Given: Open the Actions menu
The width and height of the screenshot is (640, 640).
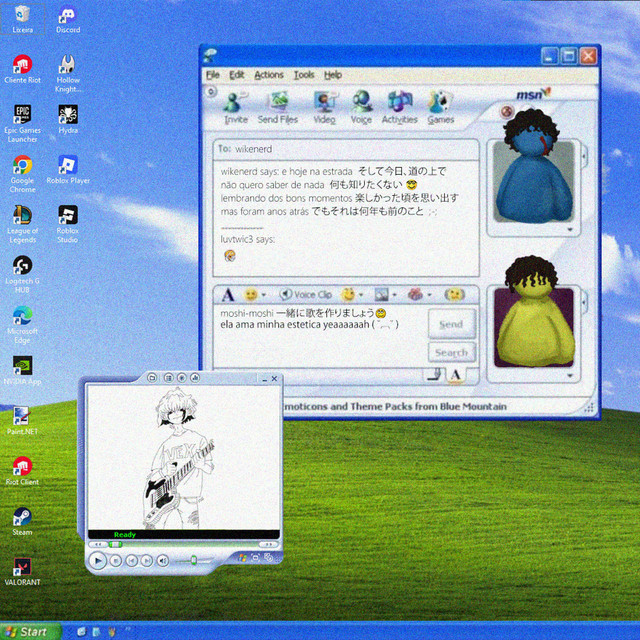Looking at the screenshot, I should point(268,75).
